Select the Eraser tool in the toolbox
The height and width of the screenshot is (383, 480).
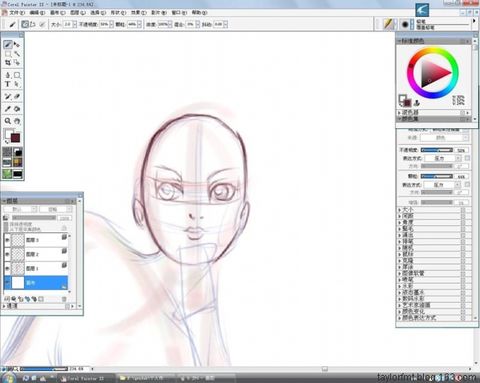[17, 97]
